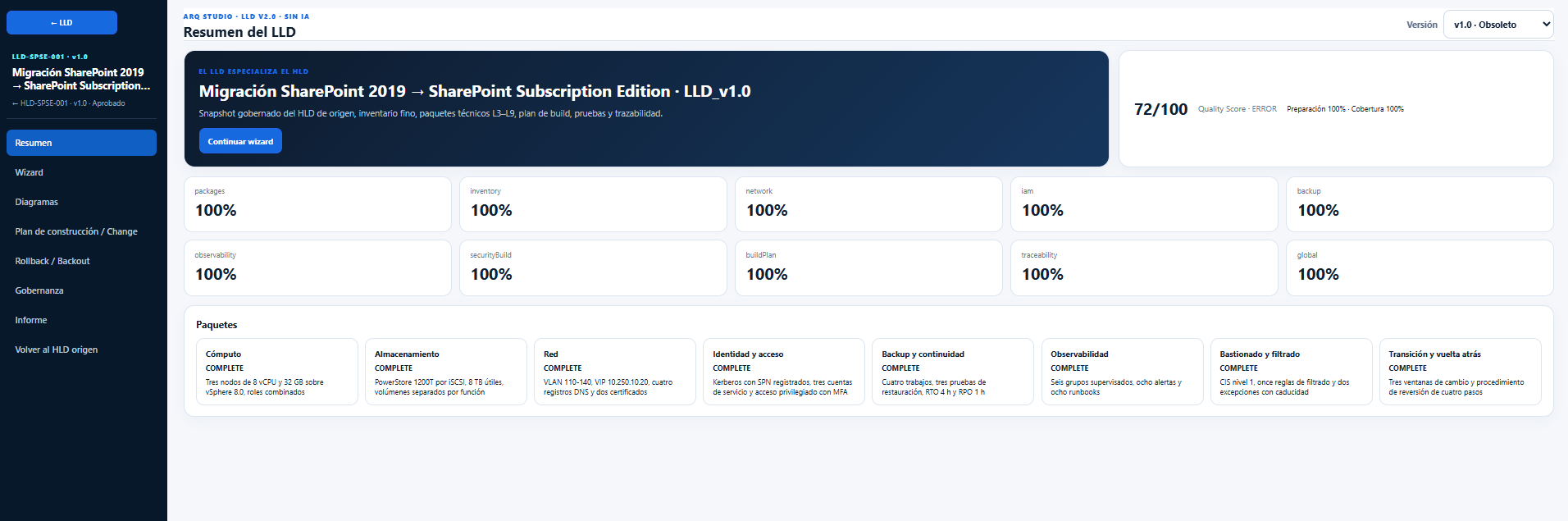This screenshot has height=521, width=1568.
Task: Navigate to Rollback / Backout
Action: (x=81, y=261)
